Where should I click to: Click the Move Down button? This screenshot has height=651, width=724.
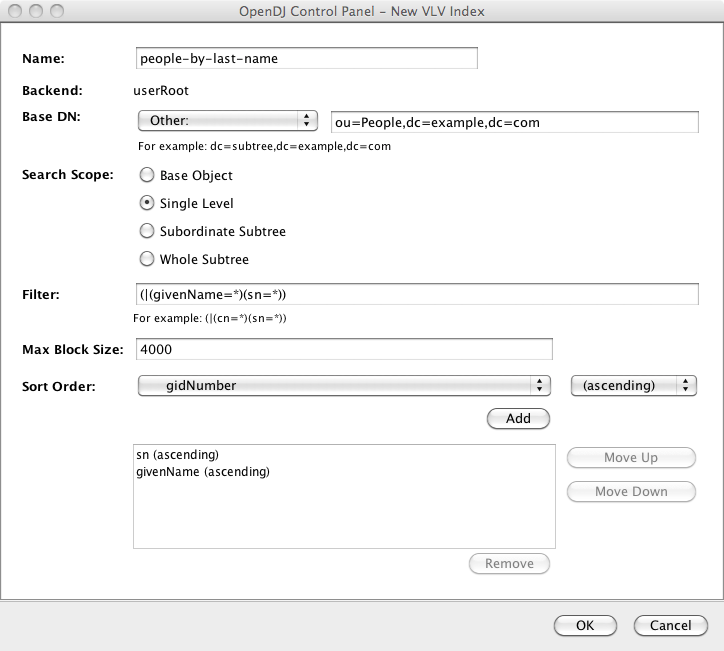pos(631,492)
